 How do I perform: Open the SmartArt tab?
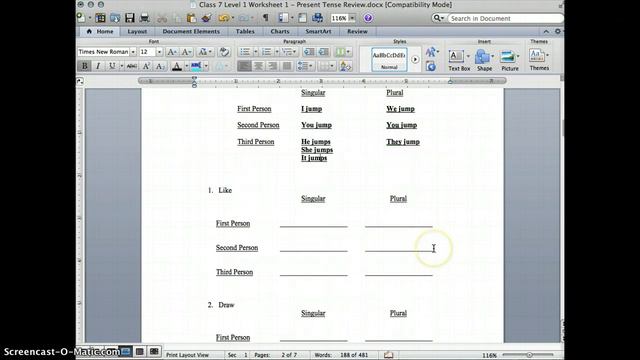pos(318,31)
